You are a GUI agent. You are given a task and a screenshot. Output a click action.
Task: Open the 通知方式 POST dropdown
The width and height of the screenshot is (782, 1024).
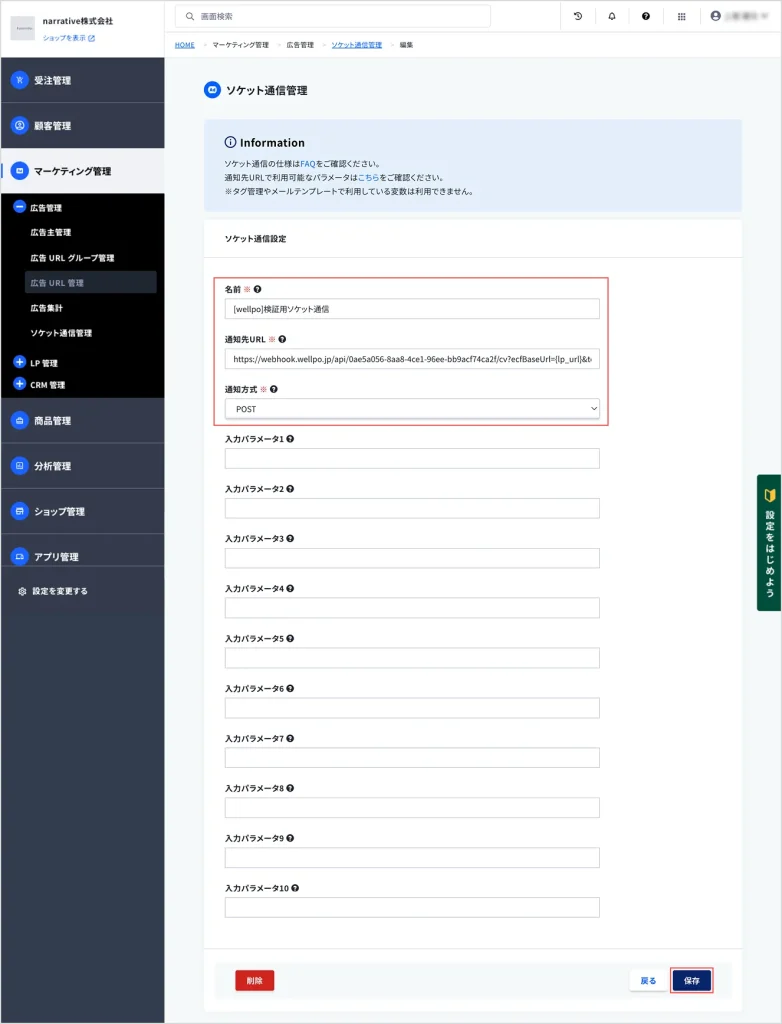(x=412, y=409)
